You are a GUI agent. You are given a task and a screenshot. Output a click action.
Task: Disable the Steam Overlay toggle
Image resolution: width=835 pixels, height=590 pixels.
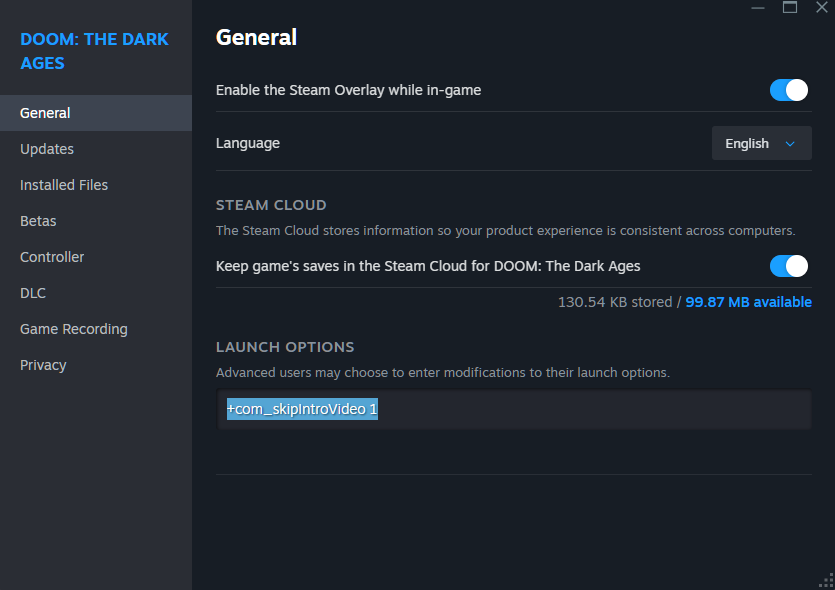click(x=788, y=90)
